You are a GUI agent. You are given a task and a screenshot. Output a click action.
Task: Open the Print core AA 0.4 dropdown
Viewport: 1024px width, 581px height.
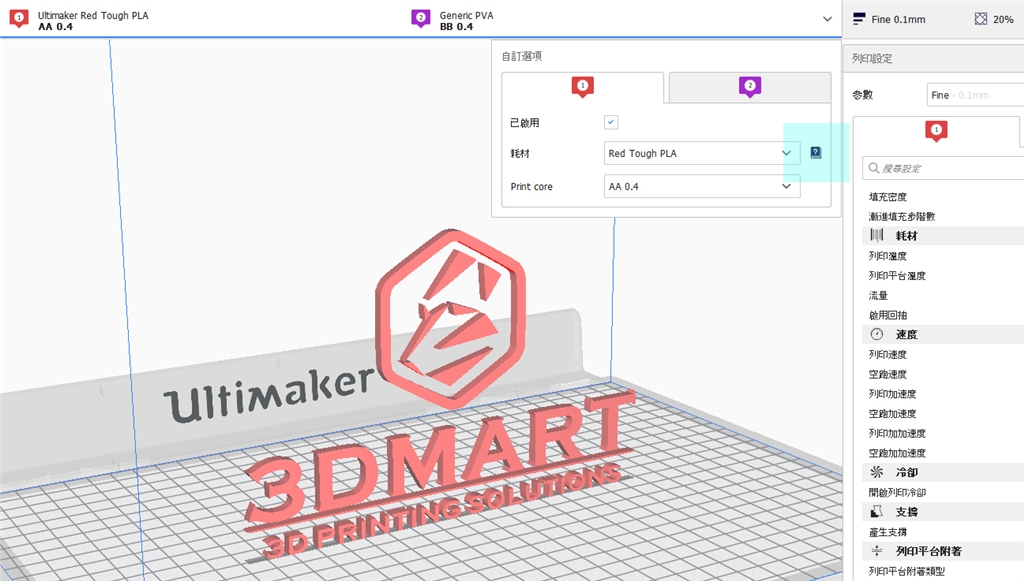[702, 187]
